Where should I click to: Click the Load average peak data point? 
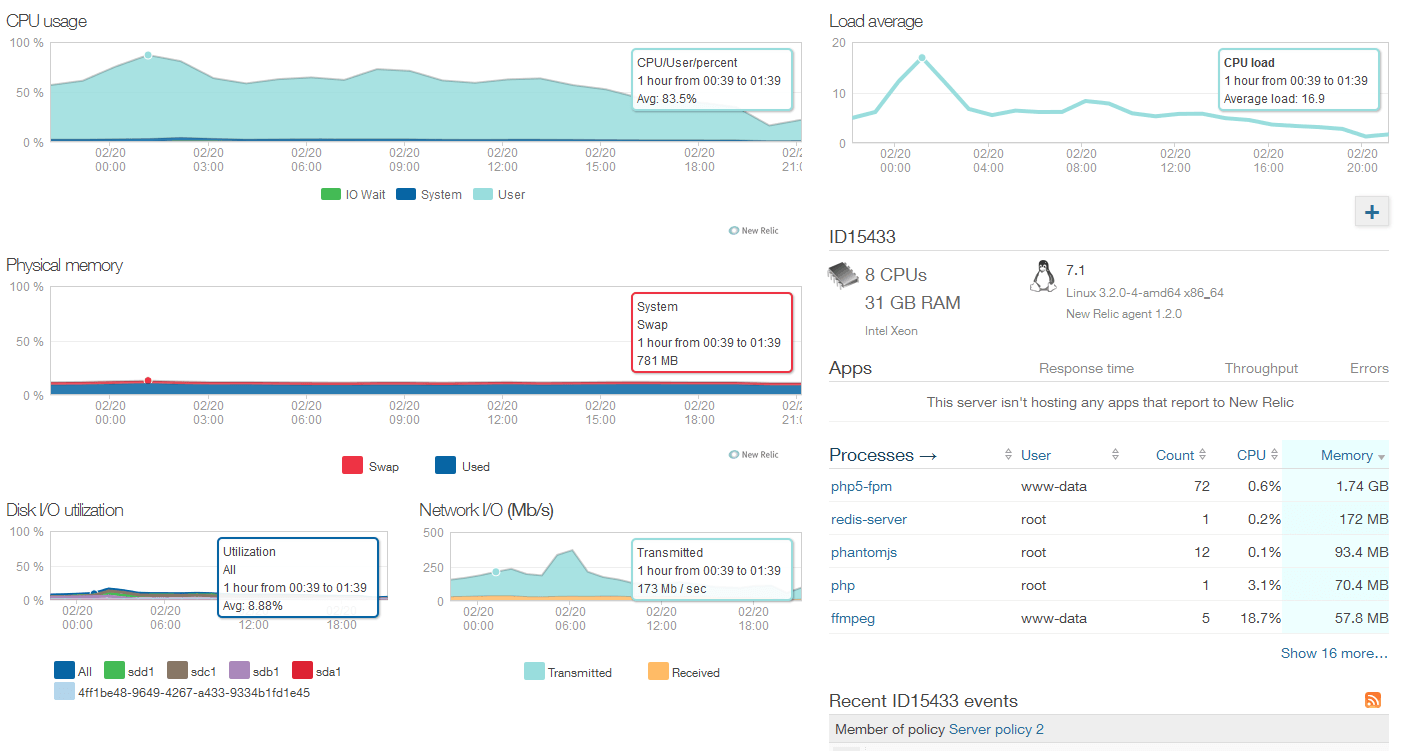tap(922, 58)
